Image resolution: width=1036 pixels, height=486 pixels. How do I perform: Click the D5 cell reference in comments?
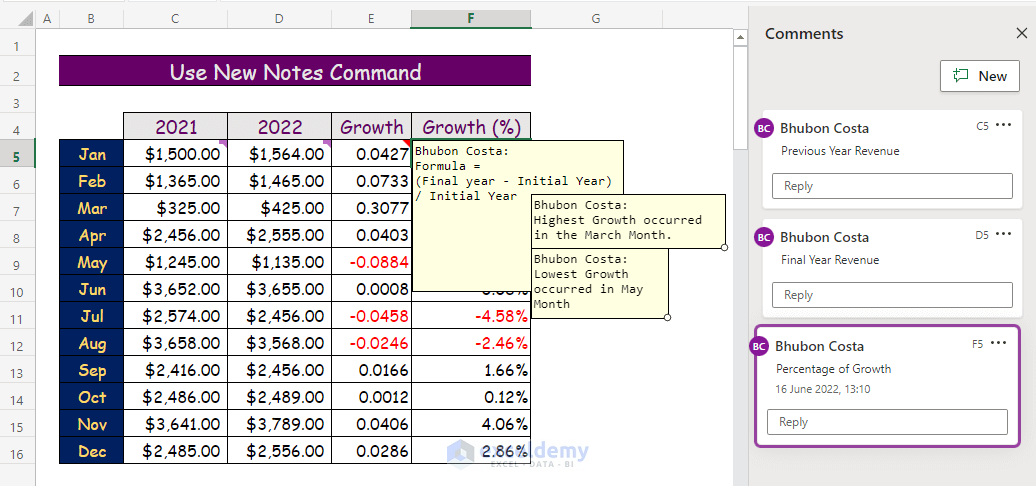click(982, 234)
